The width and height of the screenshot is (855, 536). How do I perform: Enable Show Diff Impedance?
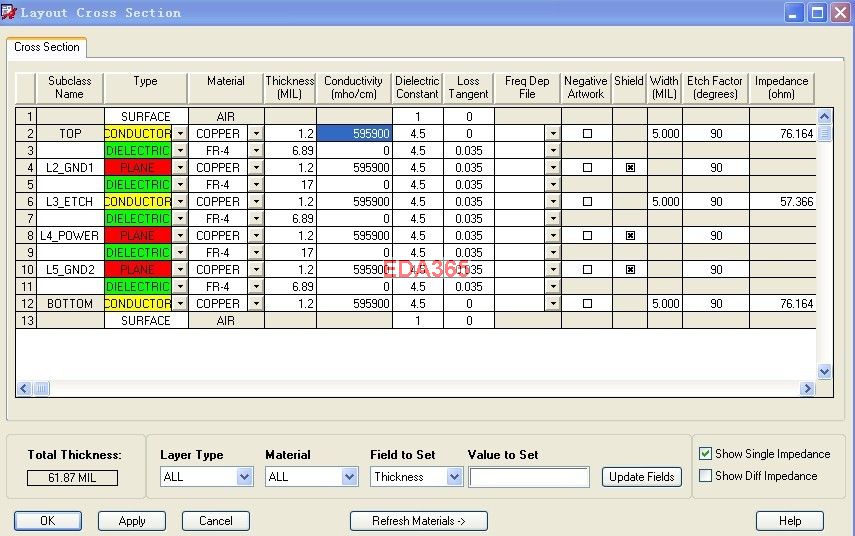tap(705, 475)
